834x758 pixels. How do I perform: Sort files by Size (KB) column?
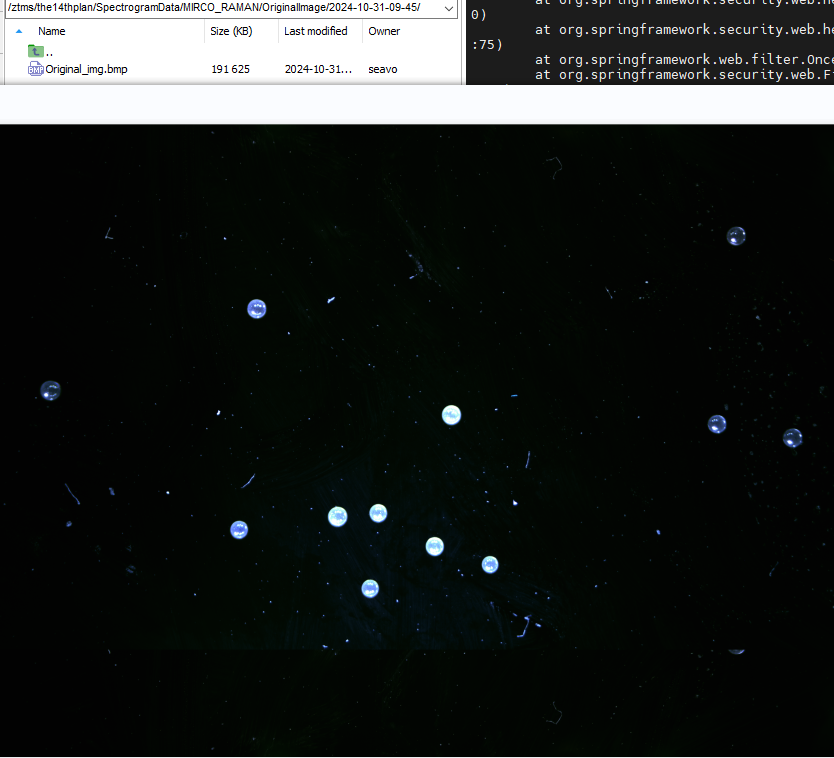[x=231, y=31]
